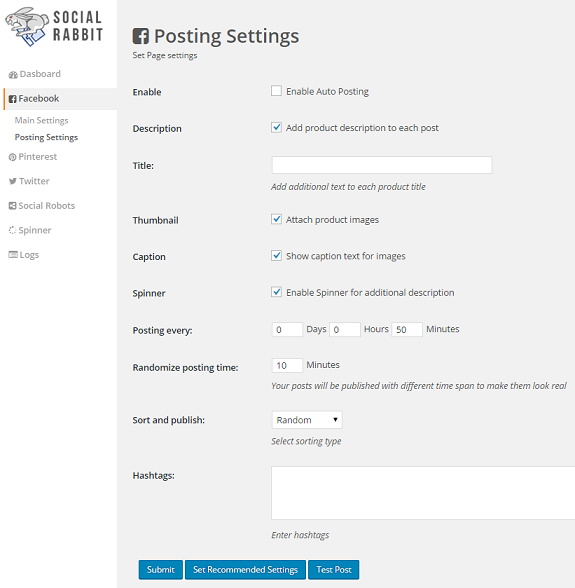This screenshot has width=575, height=588.
Task: Focus the Title text field
Action: click(382, 165)
